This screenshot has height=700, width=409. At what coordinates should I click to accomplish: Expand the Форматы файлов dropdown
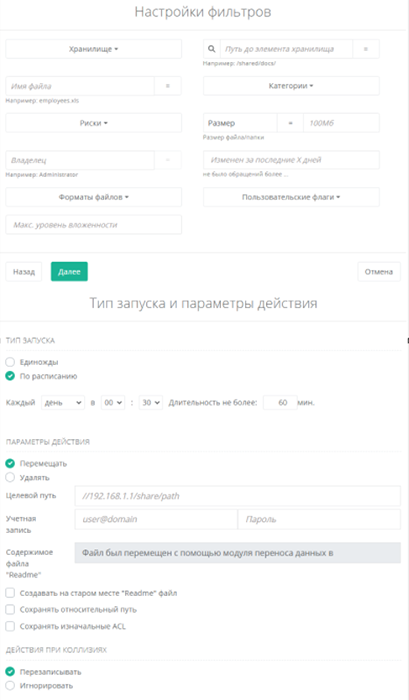(x=94, y=197)
